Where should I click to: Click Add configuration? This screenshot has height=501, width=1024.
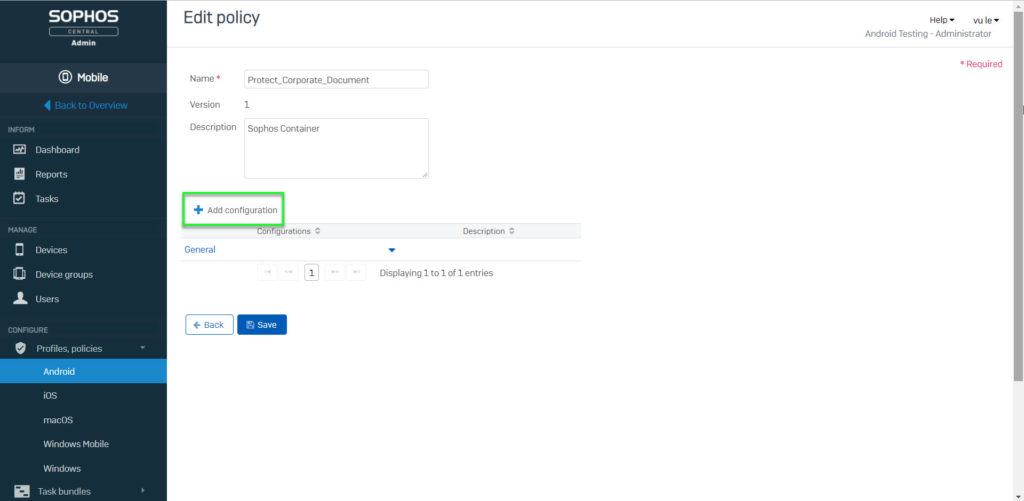[x=235, y=210]
